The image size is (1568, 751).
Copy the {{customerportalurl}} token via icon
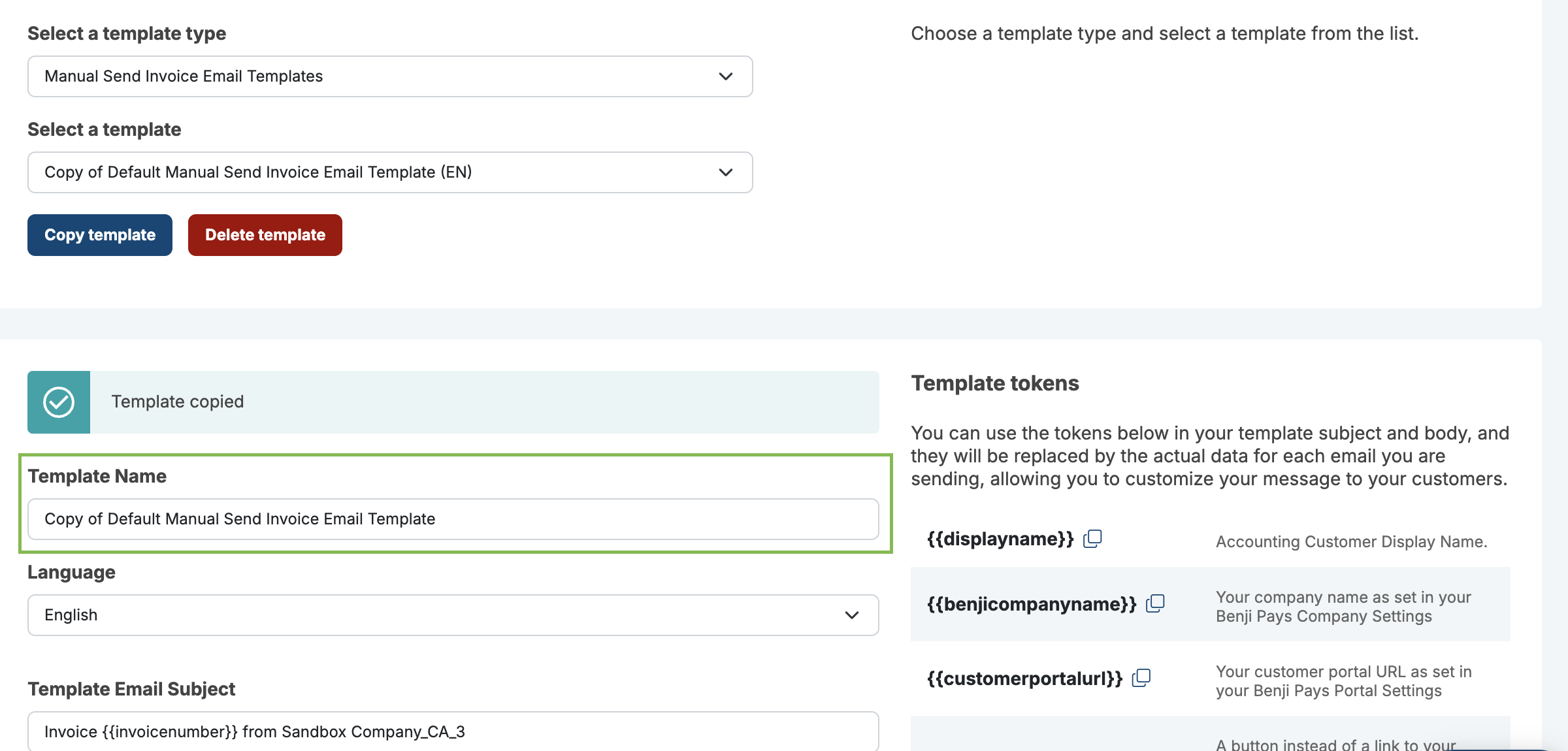[1141, 678]
